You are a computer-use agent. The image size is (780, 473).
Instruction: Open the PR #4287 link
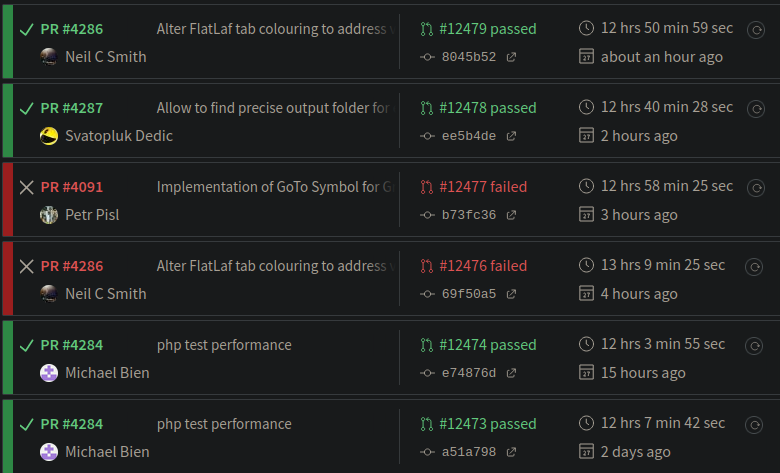[71, 108]
